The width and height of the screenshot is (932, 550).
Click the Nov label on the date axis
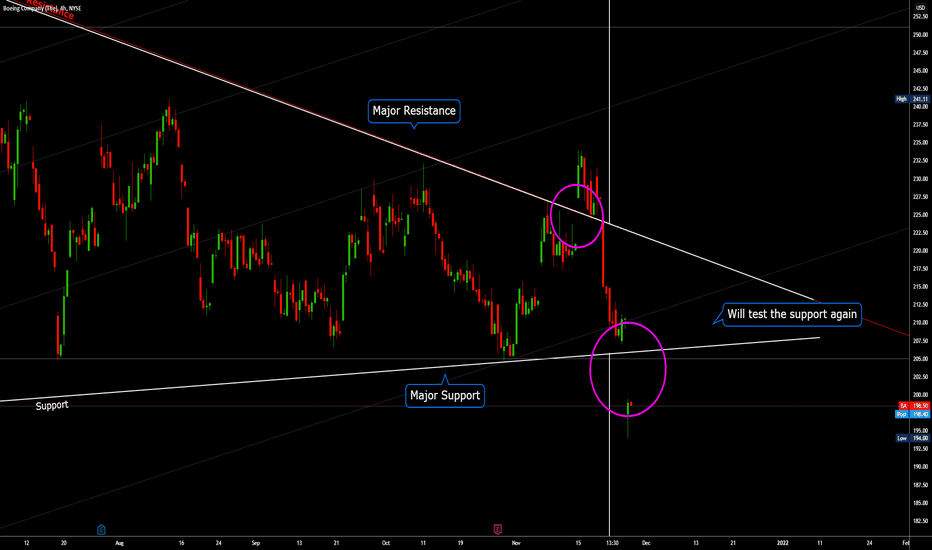516,543
